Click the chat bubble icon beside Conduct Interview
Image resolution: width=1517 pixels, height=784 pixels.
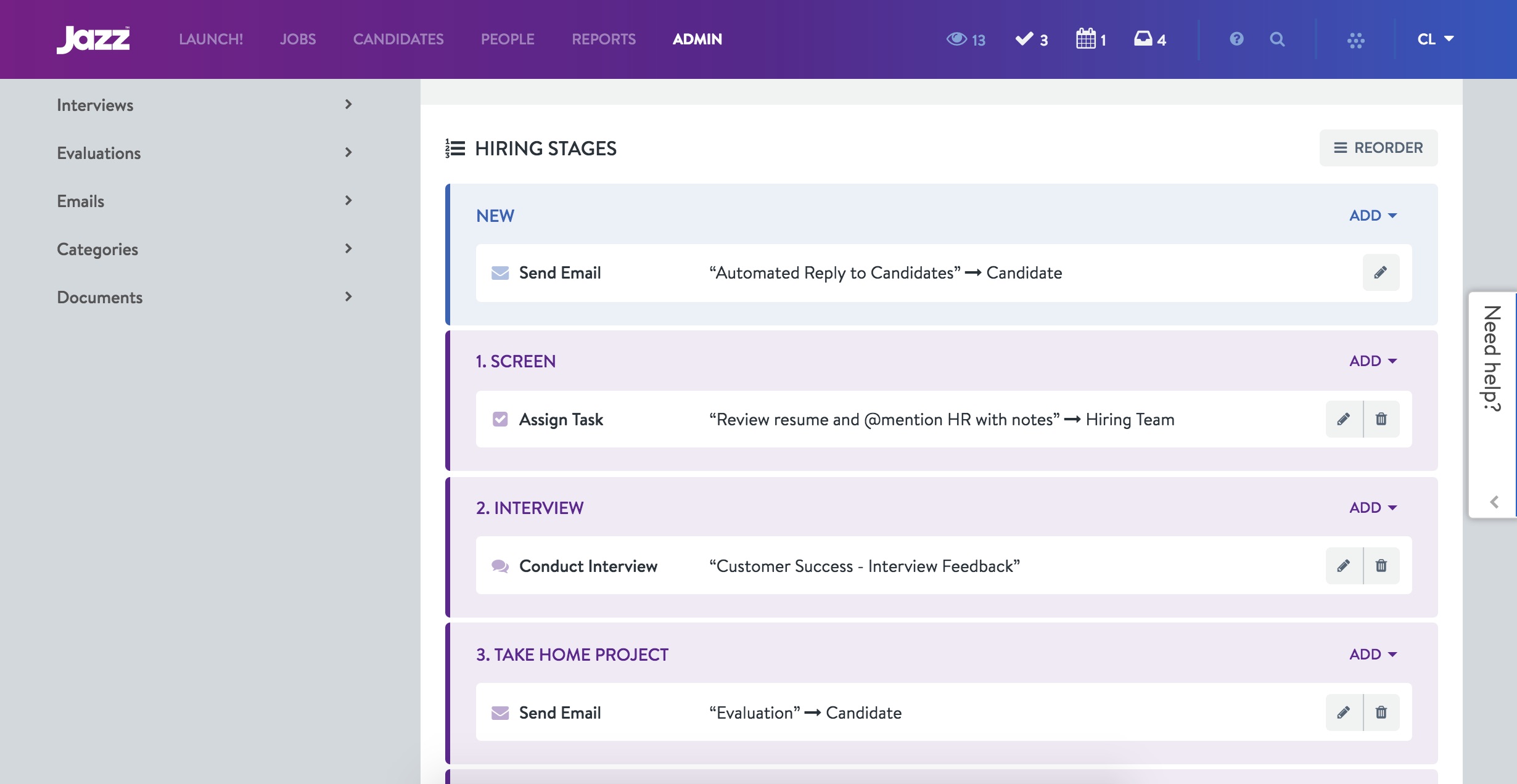click(x=500, y=566)
